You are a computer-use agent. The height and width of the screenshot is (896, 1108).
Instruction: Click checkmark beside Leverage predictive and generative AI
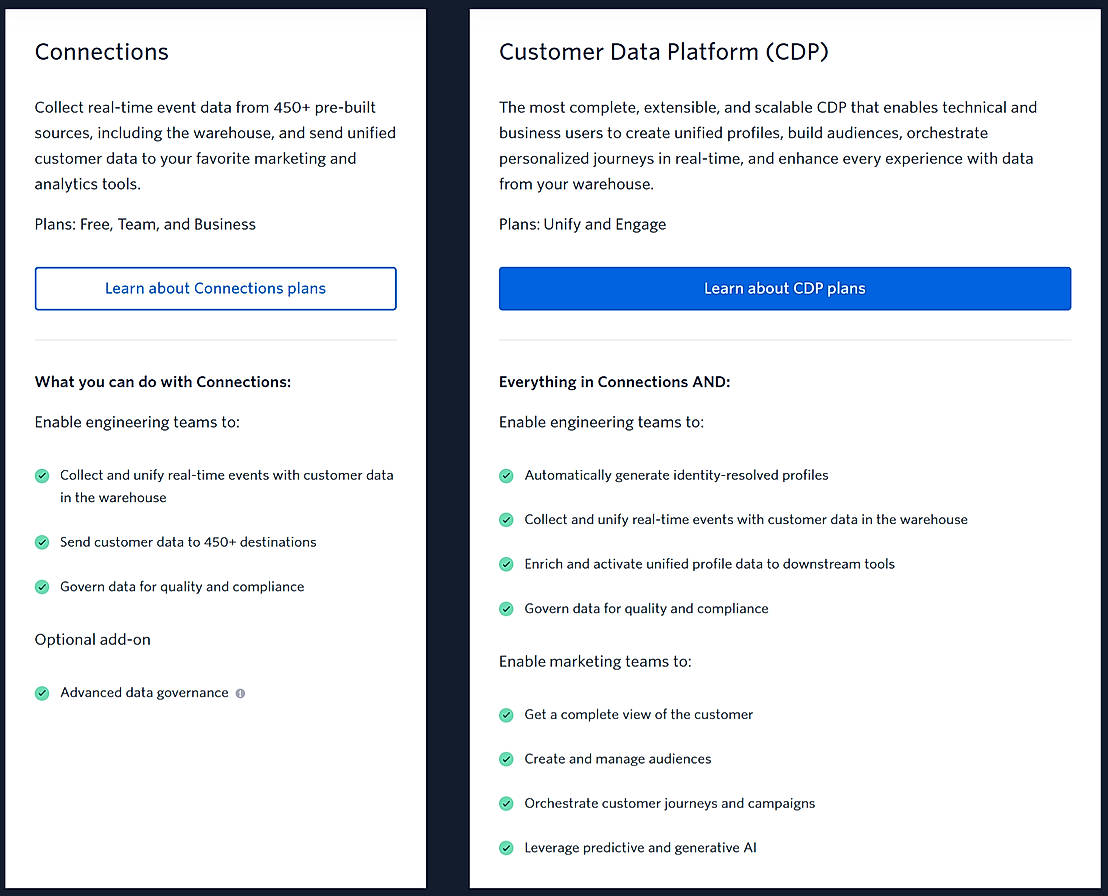click(x=506, y=848)
